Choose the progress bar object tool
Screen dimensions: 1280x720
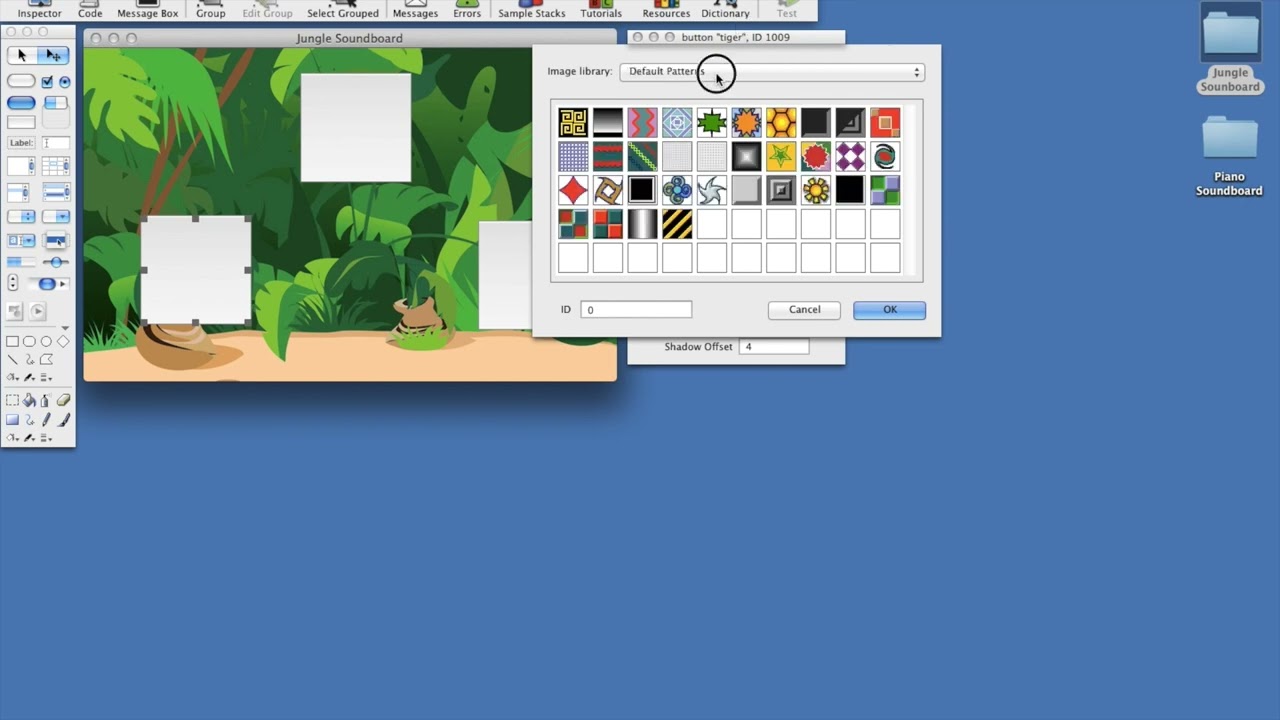20,262
